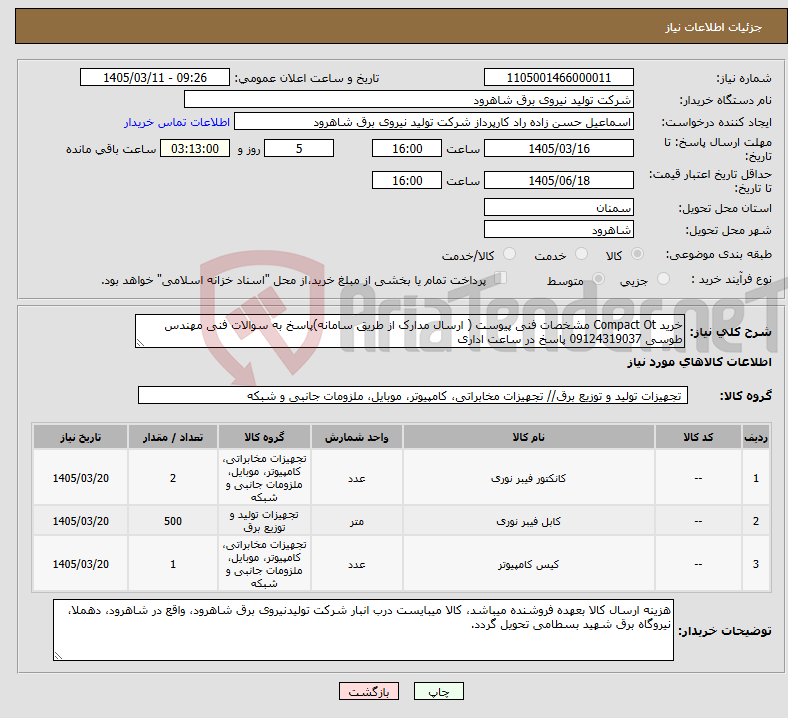Image resolution: width=788 pixels, height=718 pixels.
Task: Click the quantity 1 in کیس کامپیوتر row
Action: click(172, 564)
